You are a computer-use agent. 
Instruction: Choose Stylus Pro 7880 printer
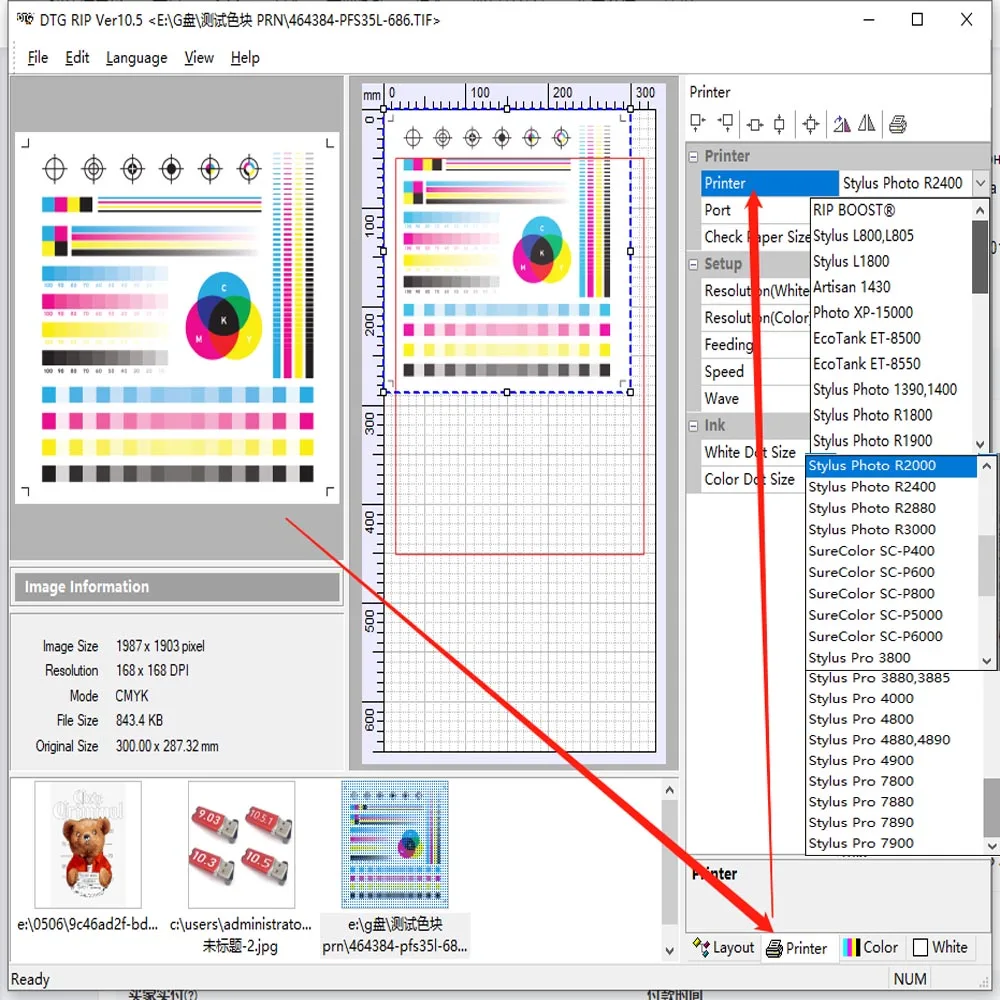click(x=895, y=802)
